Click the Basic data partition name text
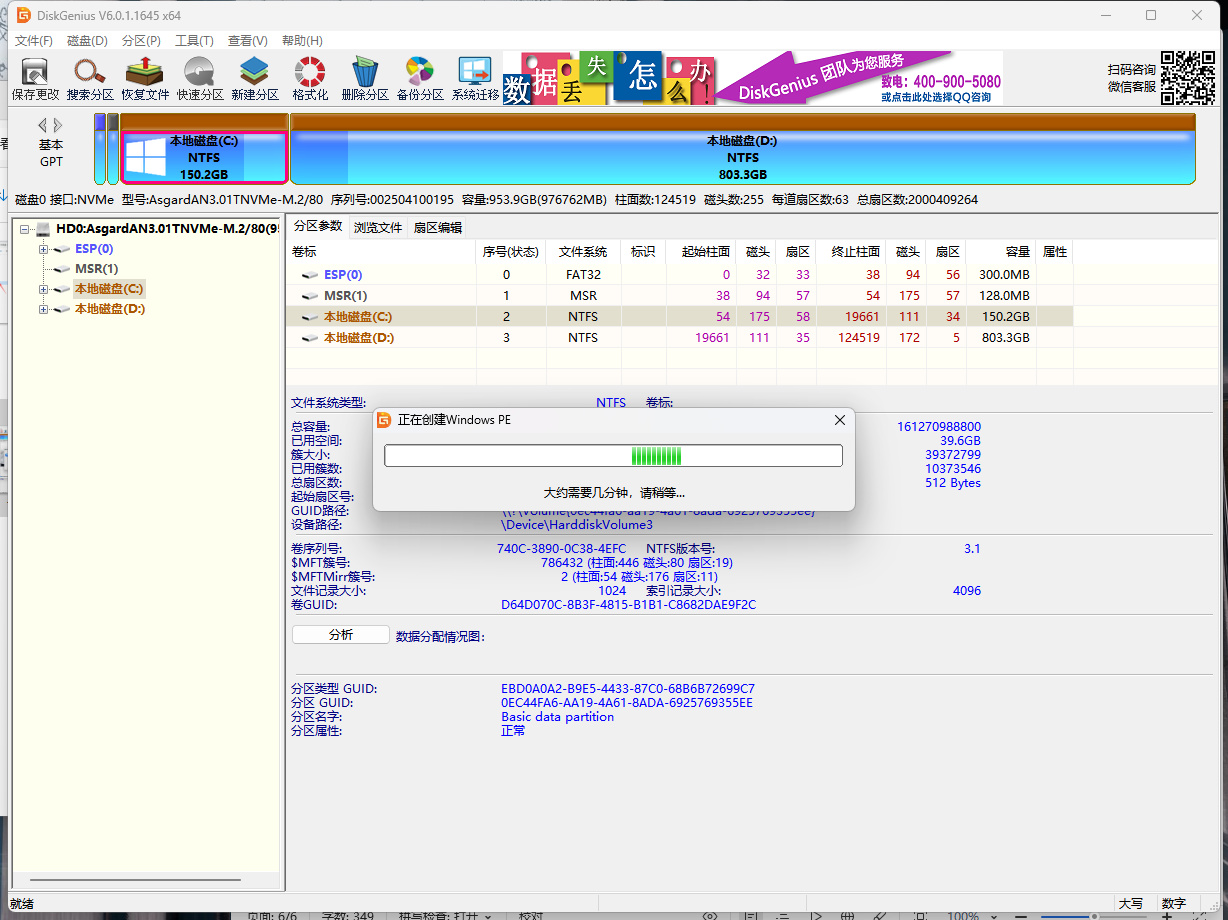This screenshot has width=1228, height=920. (558, 717)
